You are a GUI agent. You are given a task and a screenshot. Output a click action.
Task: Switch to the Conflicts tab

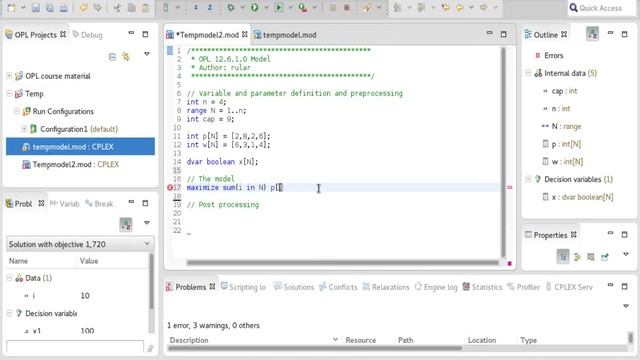(x=338, y=287)
